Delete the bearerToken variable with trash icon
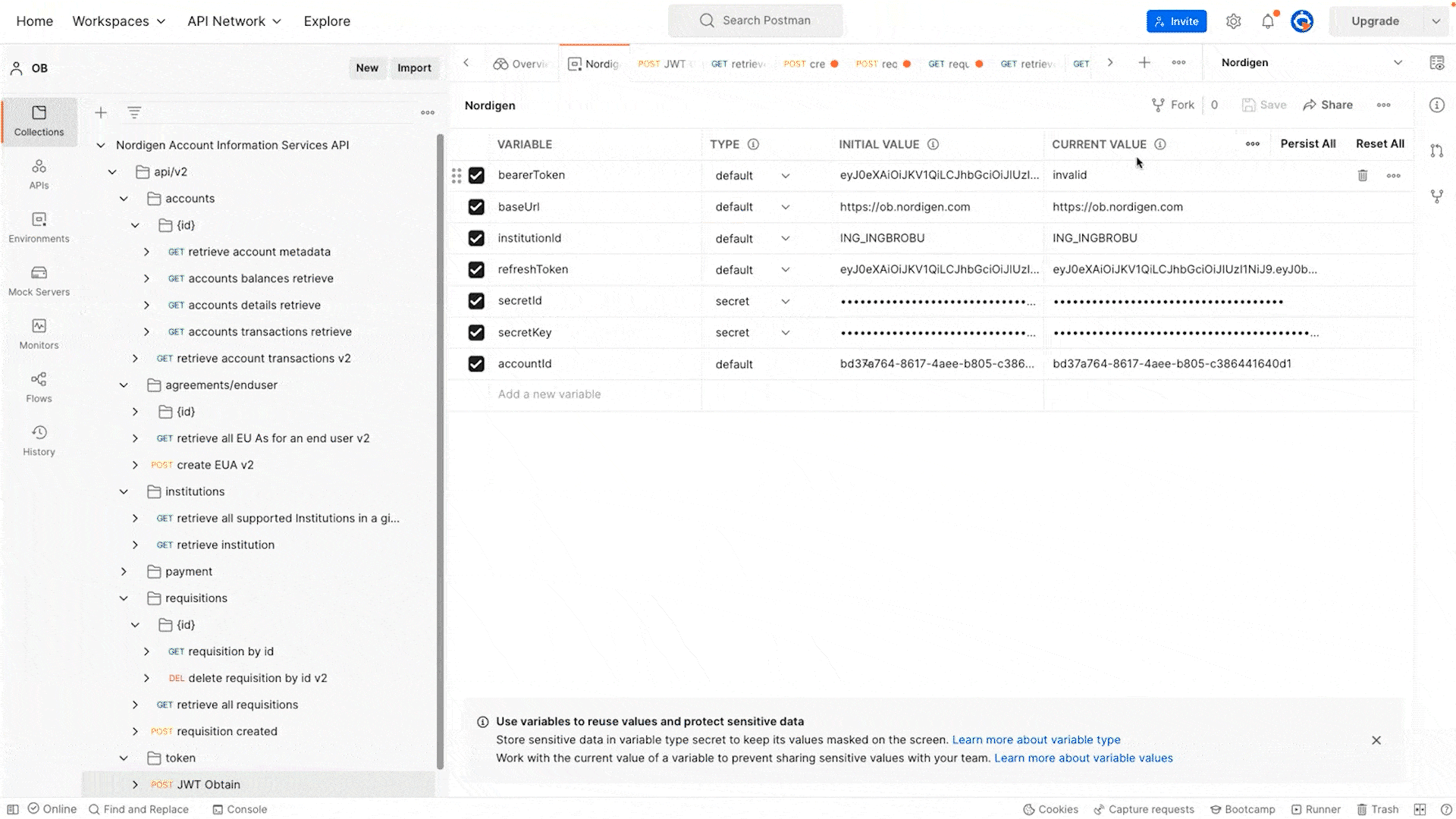Viewport: 1456px width, 819px height. (1363, 176)
